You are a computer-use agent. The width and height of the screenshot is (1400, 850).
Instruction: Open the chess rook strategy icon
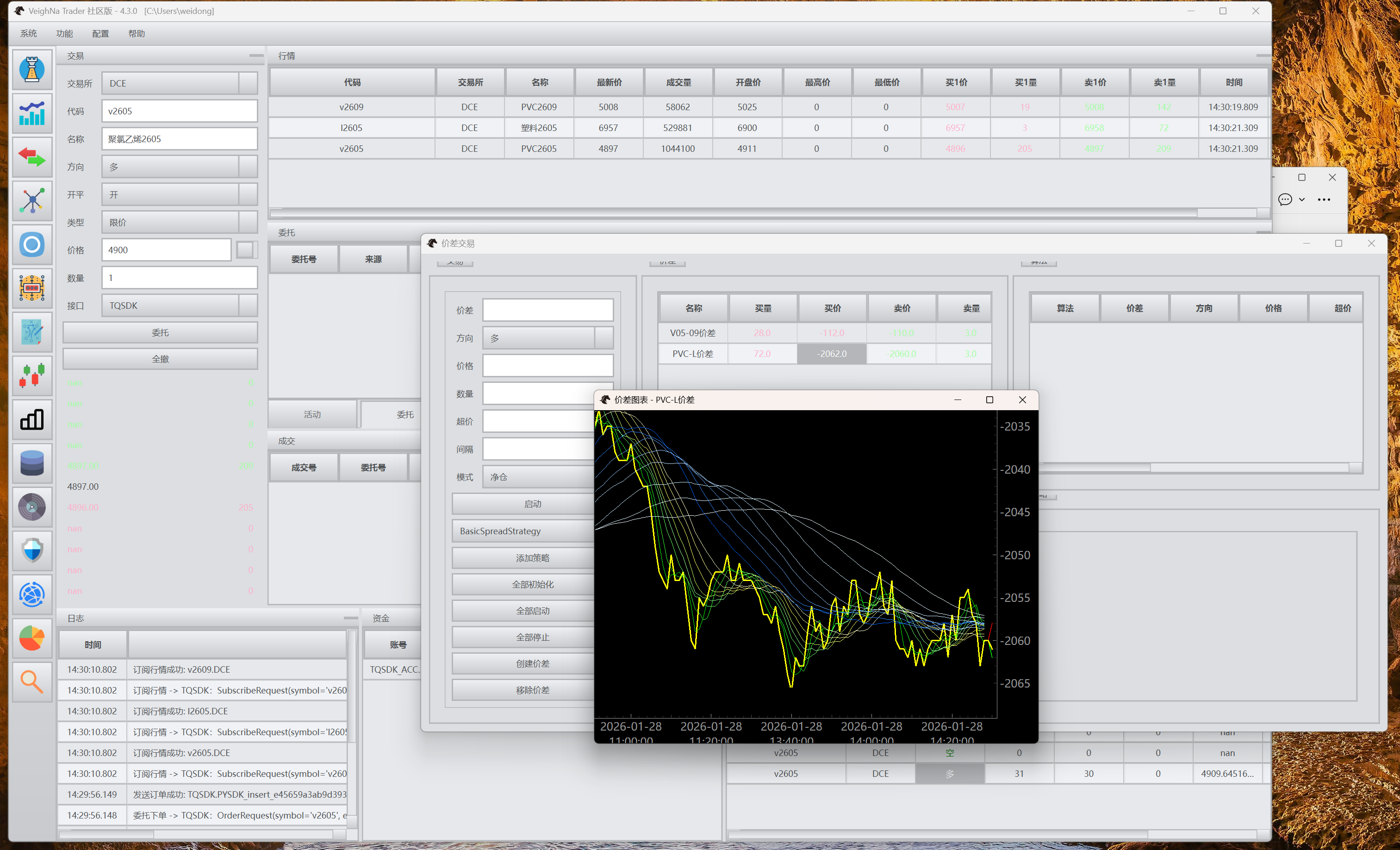pyautogui.click(x=32, y=69)
